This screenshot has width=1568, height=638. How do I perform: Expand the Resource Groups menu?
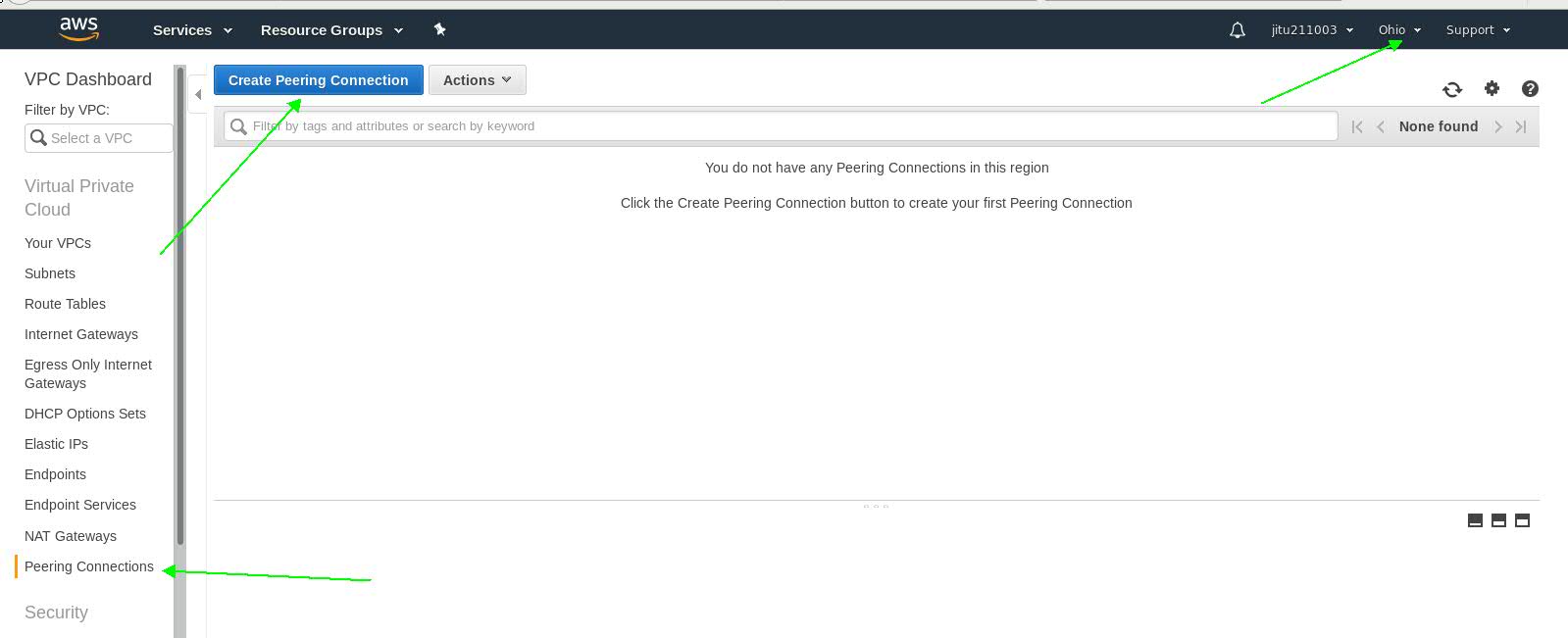point(331,30)
